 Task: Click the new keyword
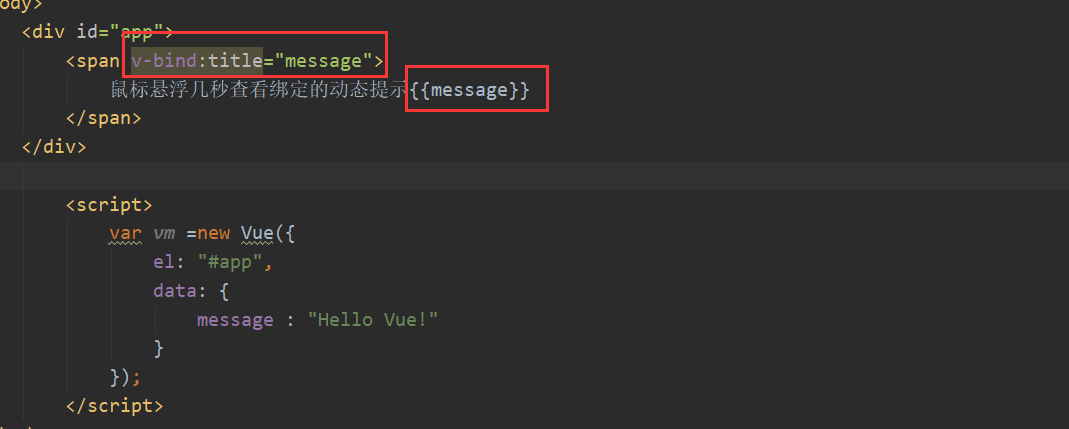tap(214, 233)
